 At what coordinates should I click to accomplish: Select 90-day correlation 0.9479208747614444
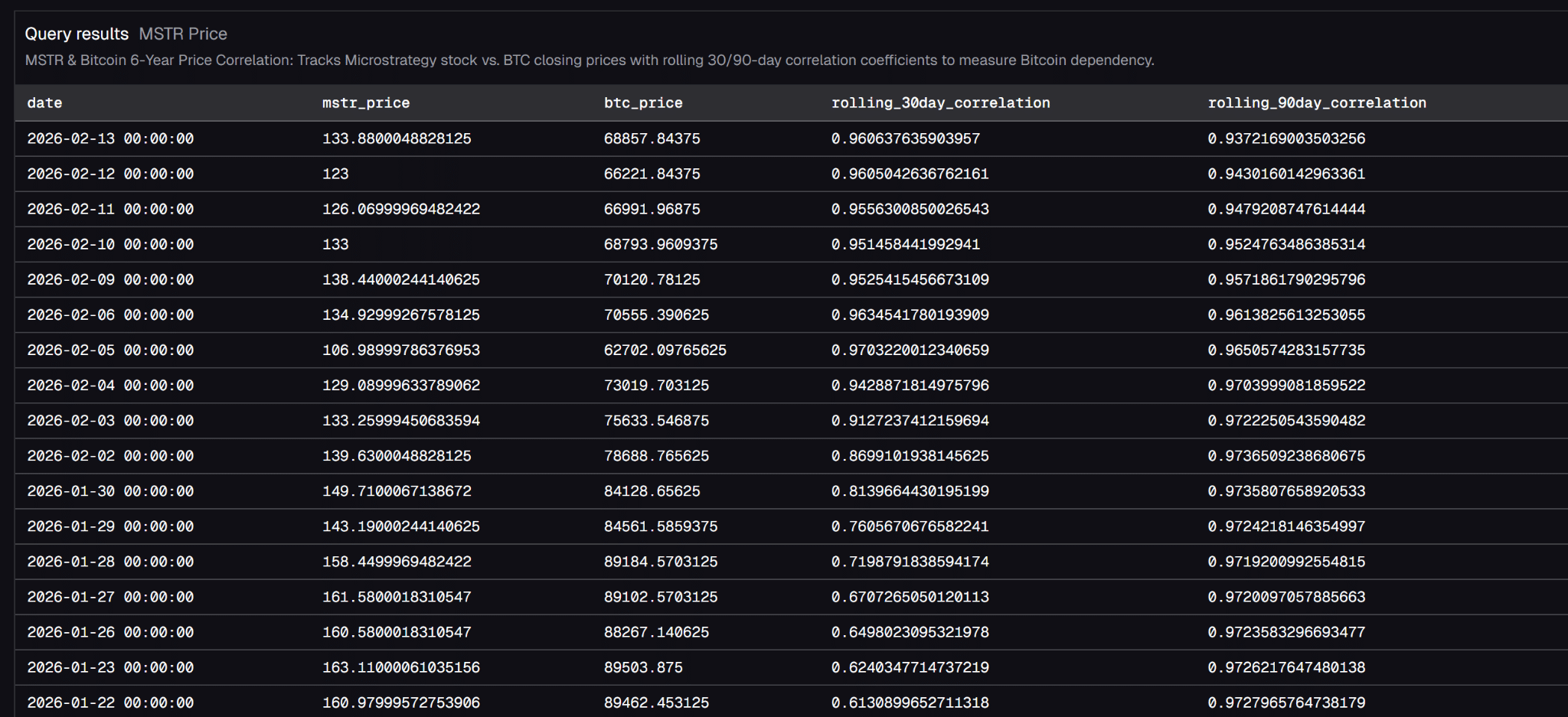tap(1287, 209)
